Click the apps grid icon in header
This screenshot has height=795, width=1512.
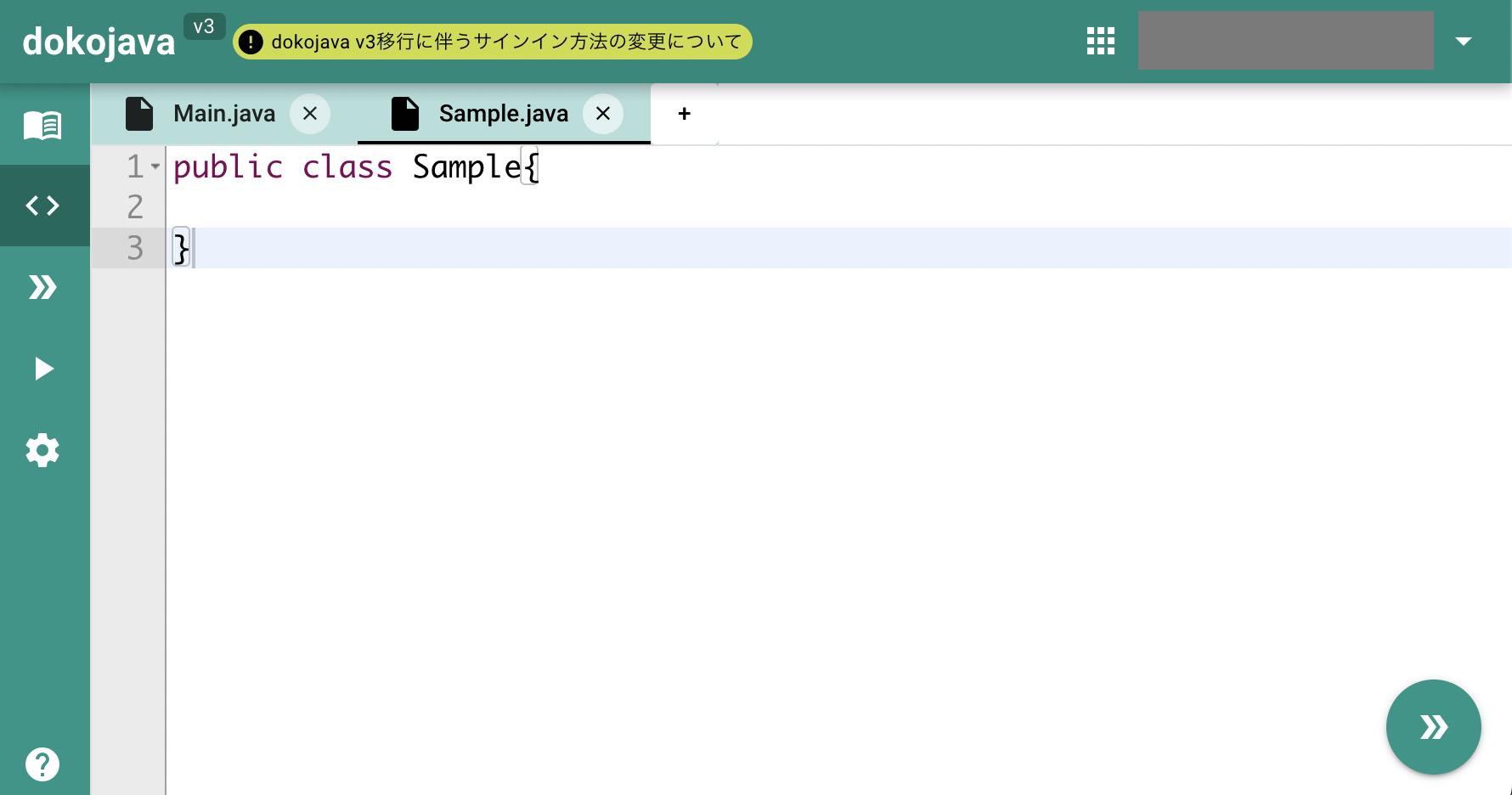1100,40
